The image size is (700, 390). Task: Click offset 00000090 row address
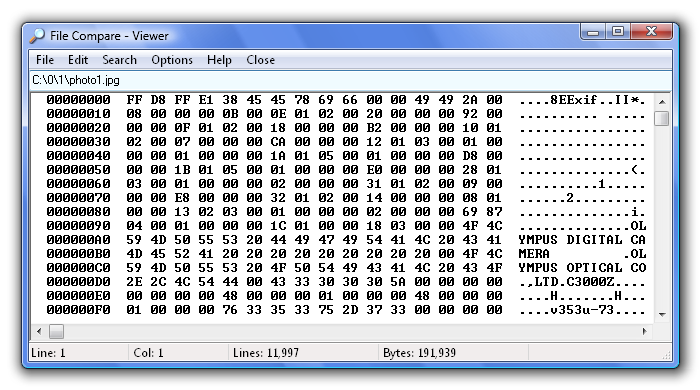tap(79, 225)
